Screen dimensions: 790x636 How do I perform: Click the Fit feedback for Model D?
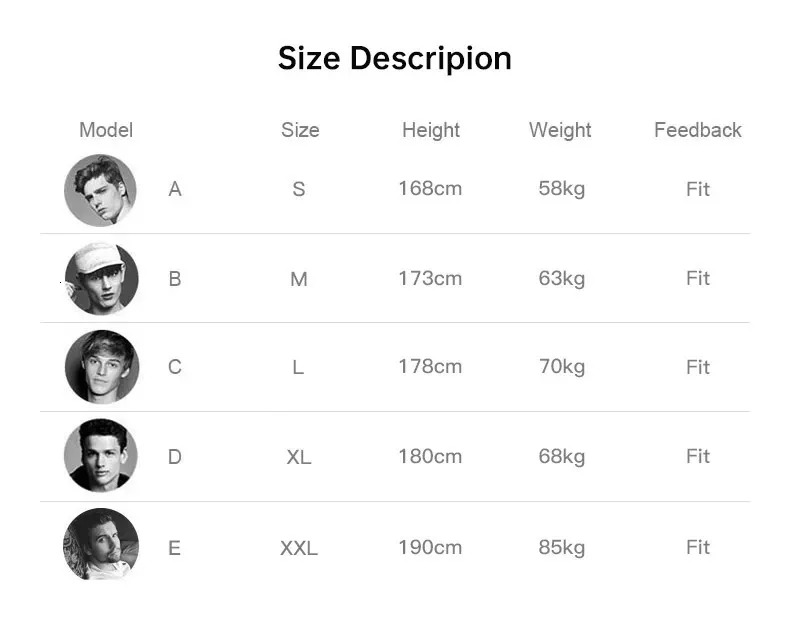click(698, 456)
